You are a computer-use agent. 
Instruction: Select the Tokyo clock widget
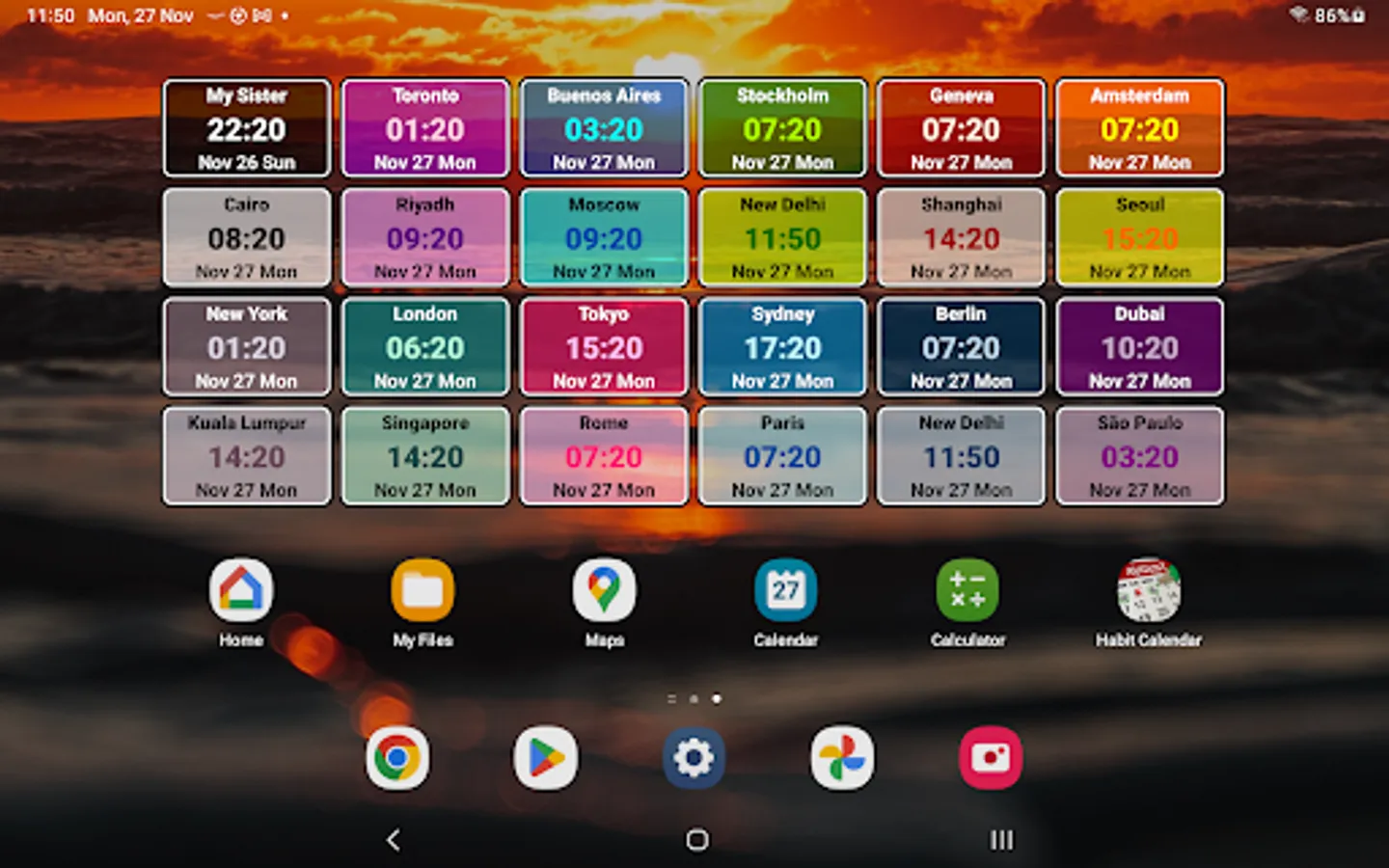click(603, 346)
